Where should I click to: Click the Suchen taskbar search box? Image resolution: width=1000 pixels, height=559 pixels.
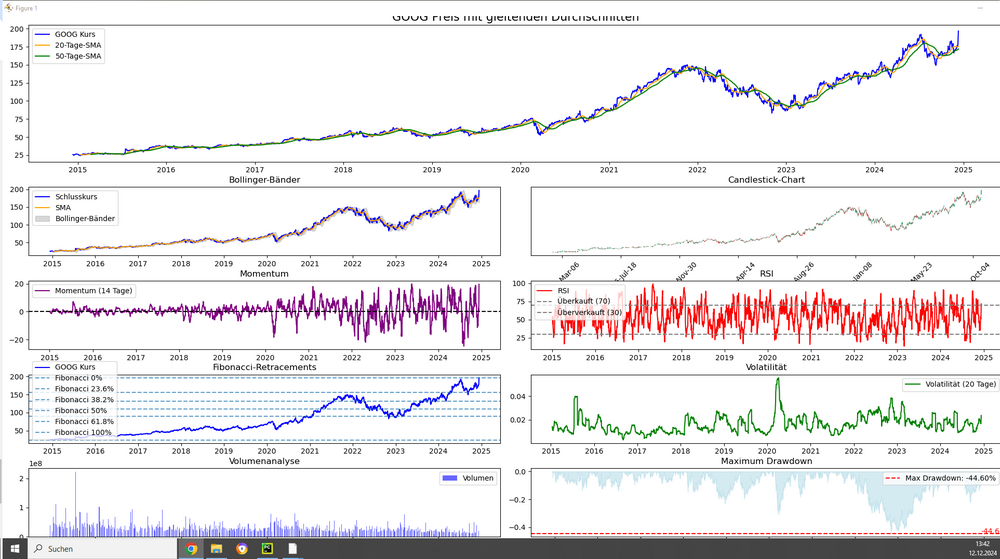(x=102, y=548)
